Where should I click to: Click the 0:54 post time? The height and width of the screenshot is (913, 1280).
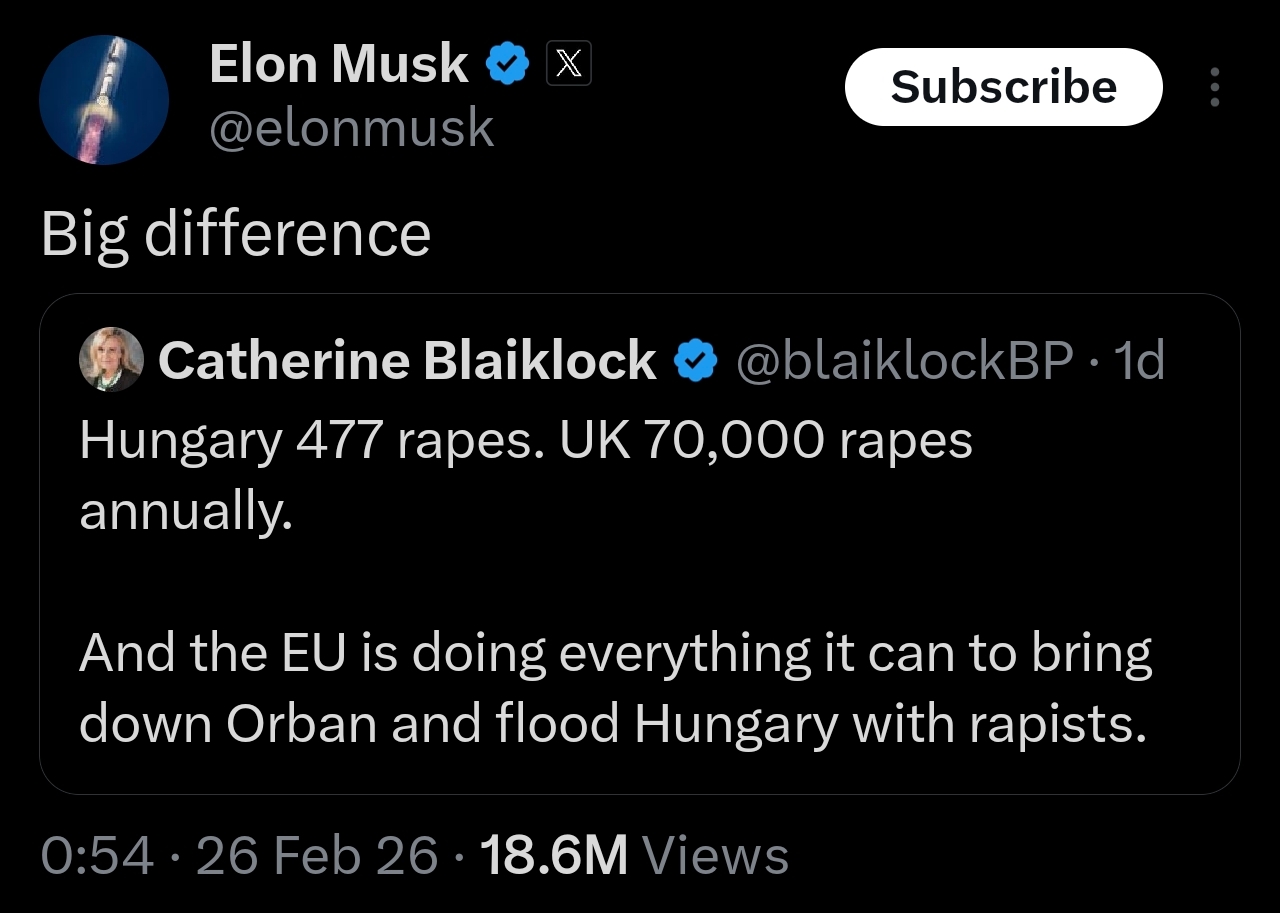(x=97, y=856)
